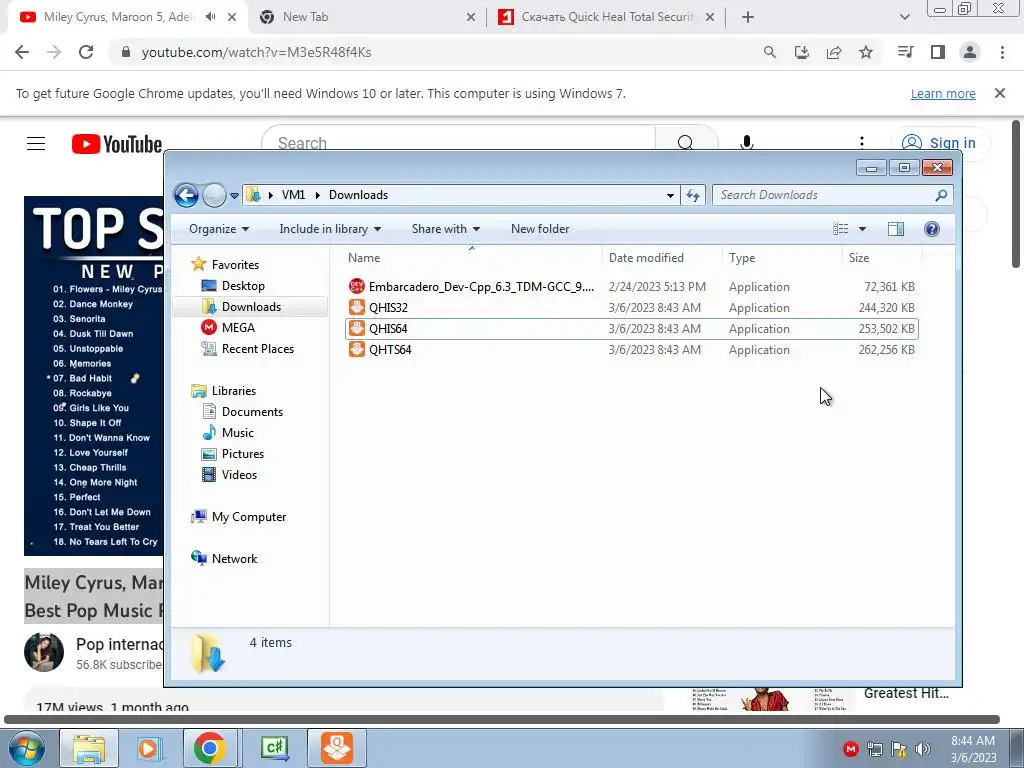Open Share with menu
This screenshot has width=1024, height=768.
pos(446,229)
